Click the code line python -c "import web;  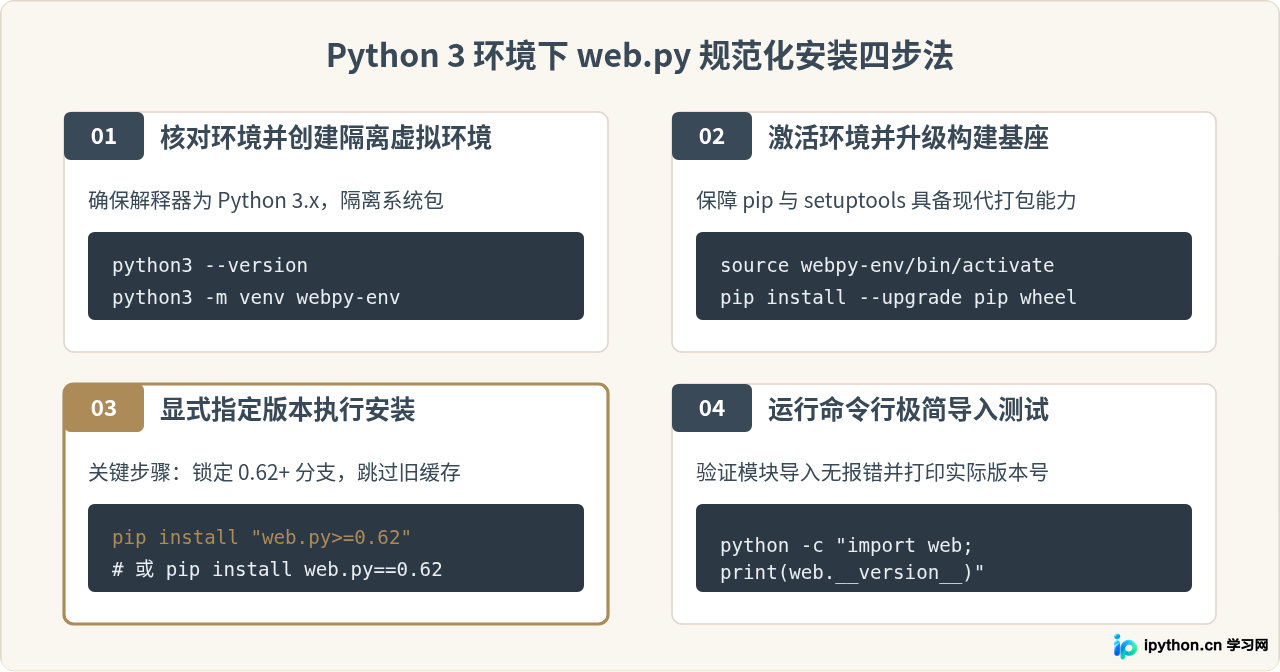846,545
